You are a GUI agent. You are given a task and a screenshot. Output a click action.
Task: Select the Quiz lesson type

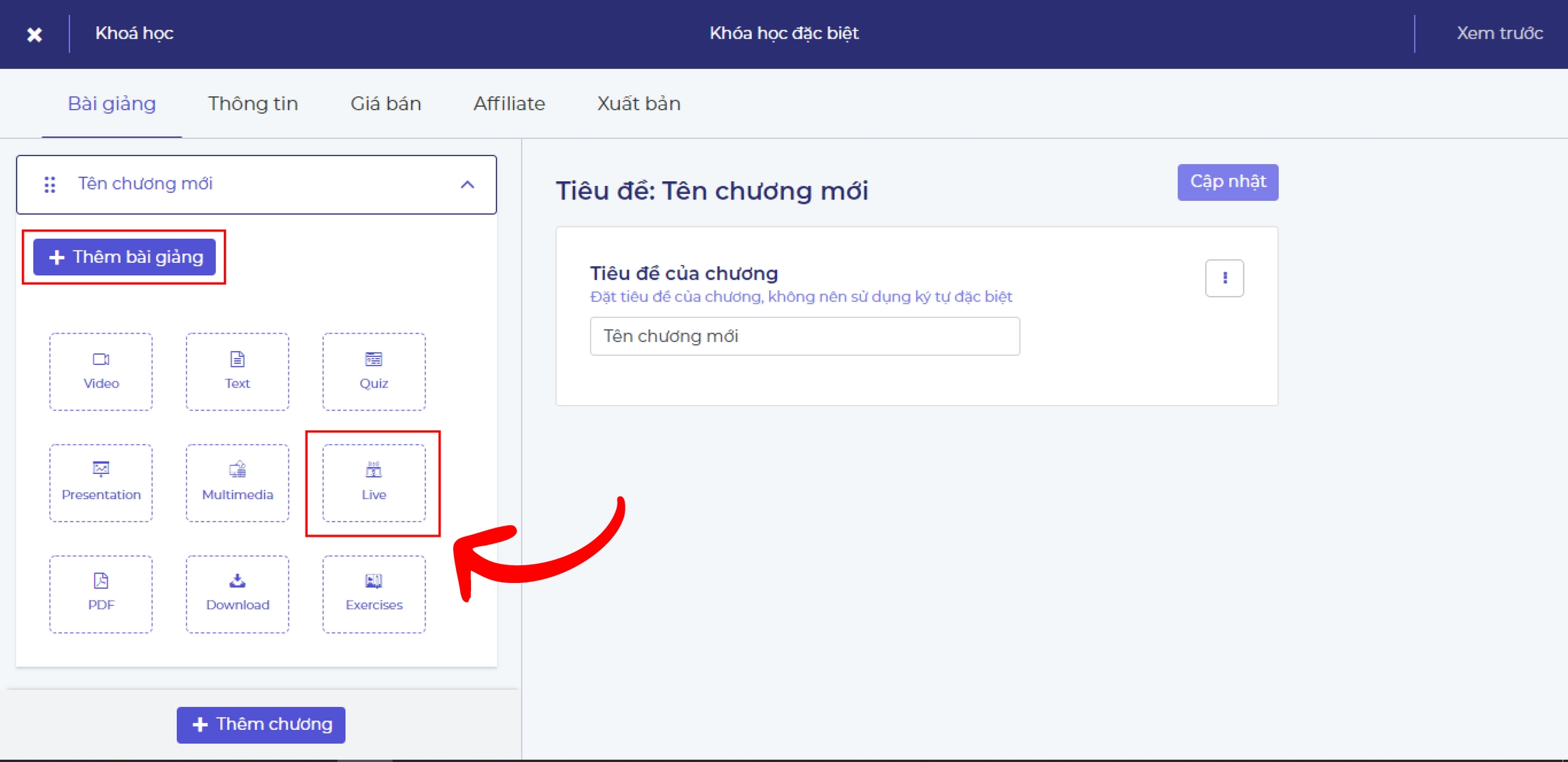374,371
